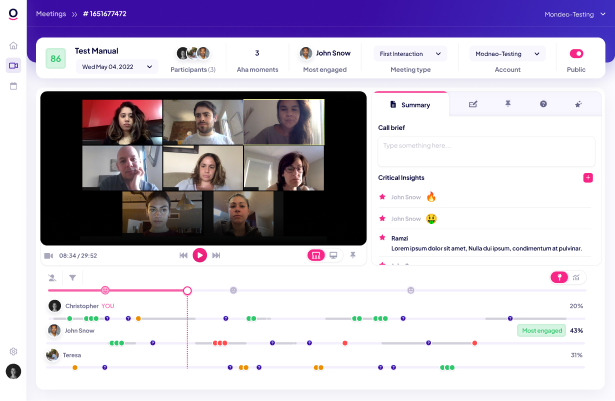Enable the insights bulb timeline view
The width and height of the screenshot is (615, 401).
(x=559, y=277)
